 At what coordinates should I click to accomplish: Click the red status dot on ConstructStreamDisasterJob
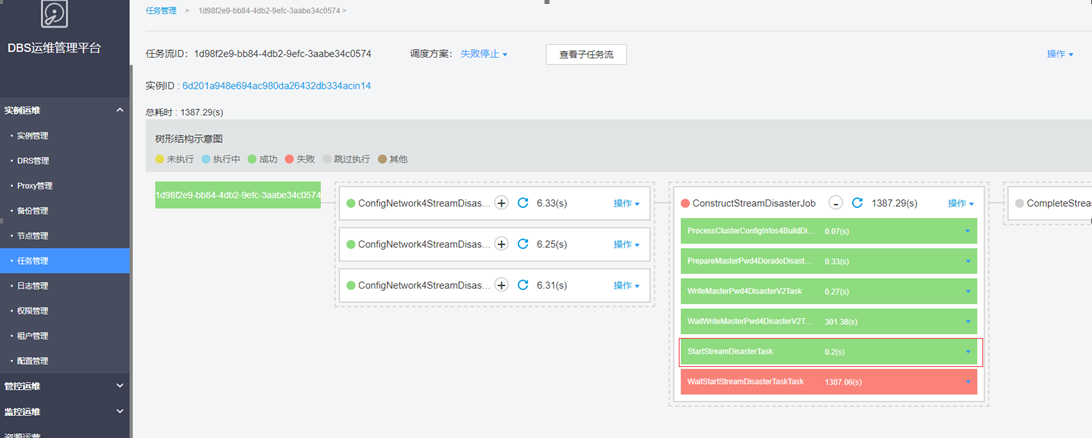[685, 203]
